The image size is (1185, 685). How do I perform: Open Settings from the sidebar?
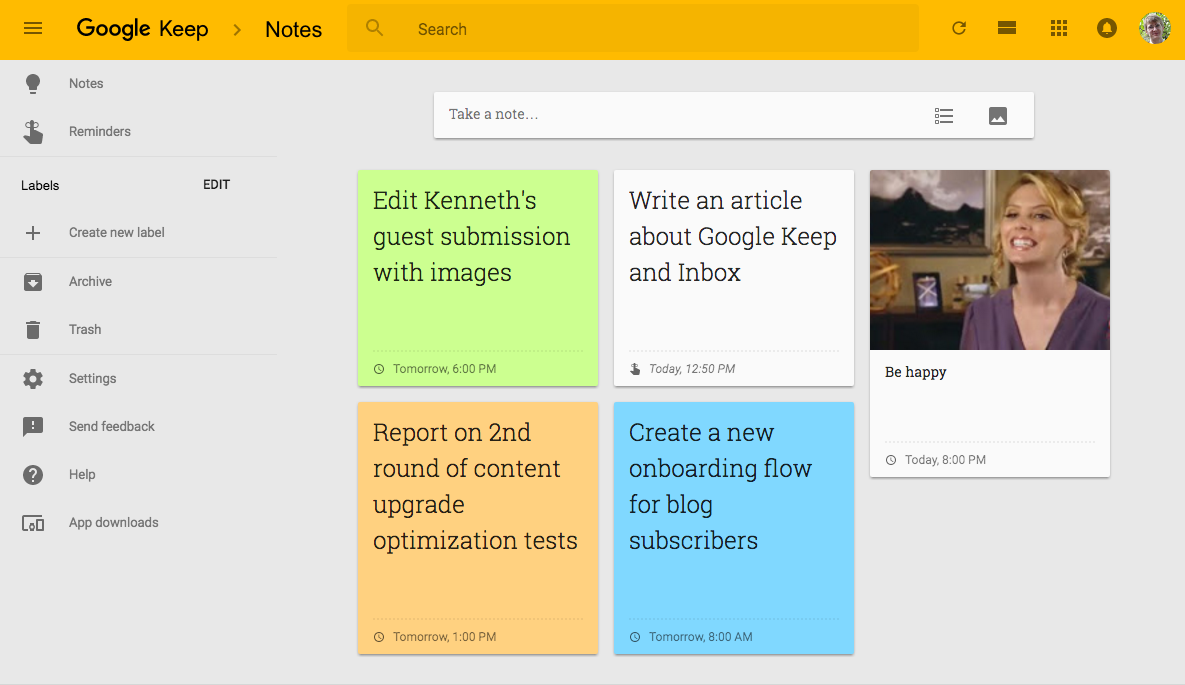coord(92,379)
